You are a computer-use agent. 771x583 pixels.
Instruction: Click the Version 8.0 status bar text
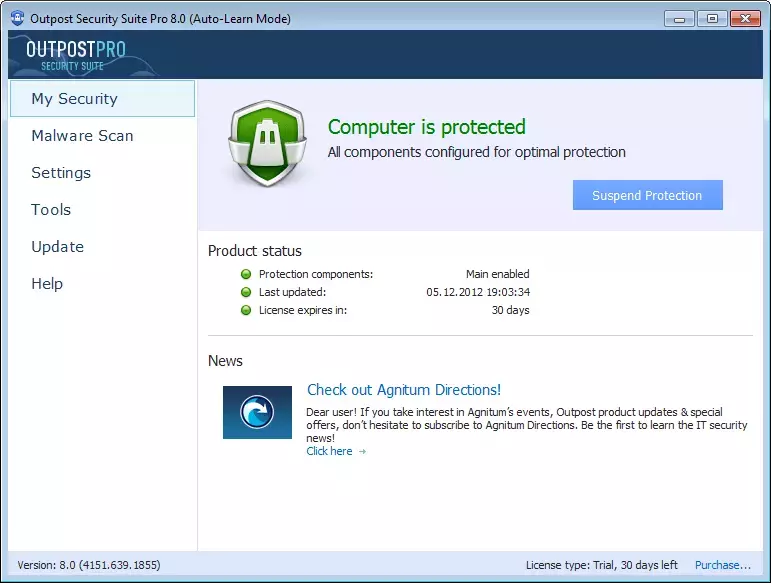[89, 565]
